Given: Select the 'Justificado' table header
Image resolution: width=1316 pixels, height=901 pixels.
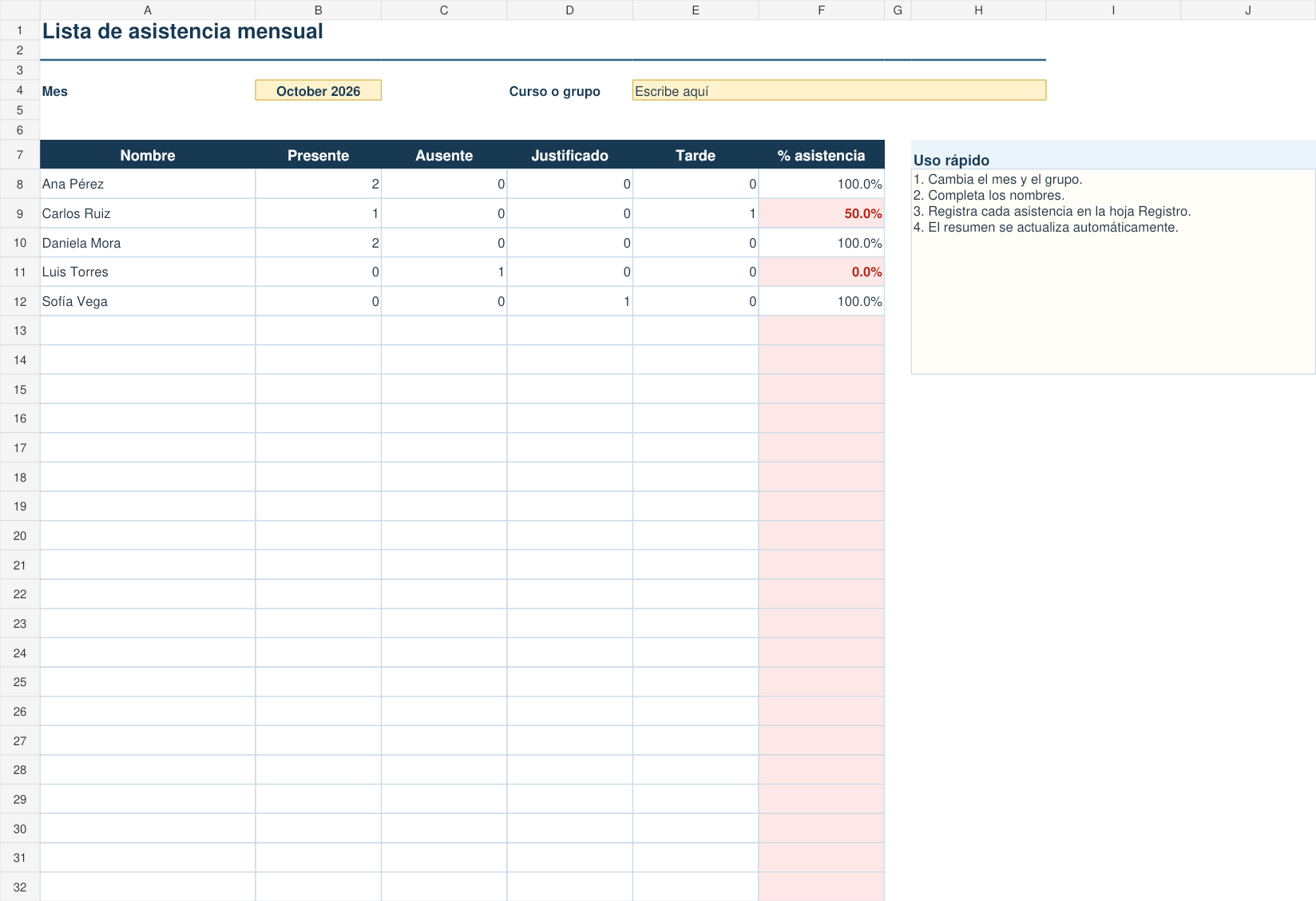Looking at the screenshot, I should click(569, 155).
